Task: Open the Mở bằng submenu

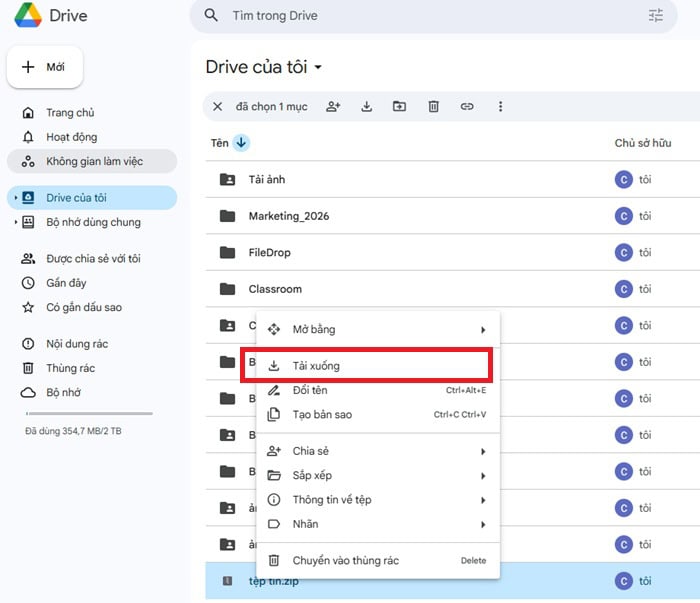Action: tap(378, 329)
